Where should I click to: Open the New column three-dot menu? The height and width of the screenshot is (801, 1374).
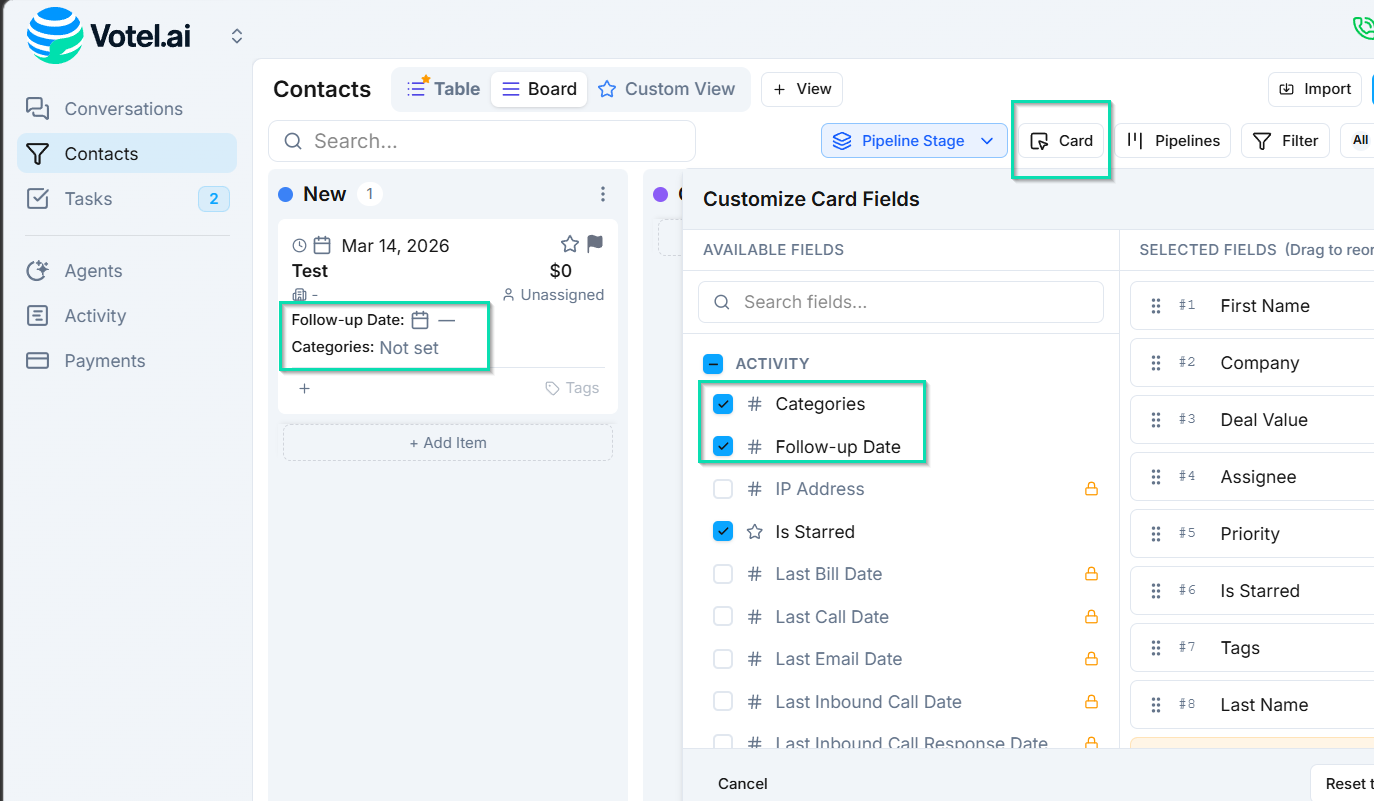602,194
